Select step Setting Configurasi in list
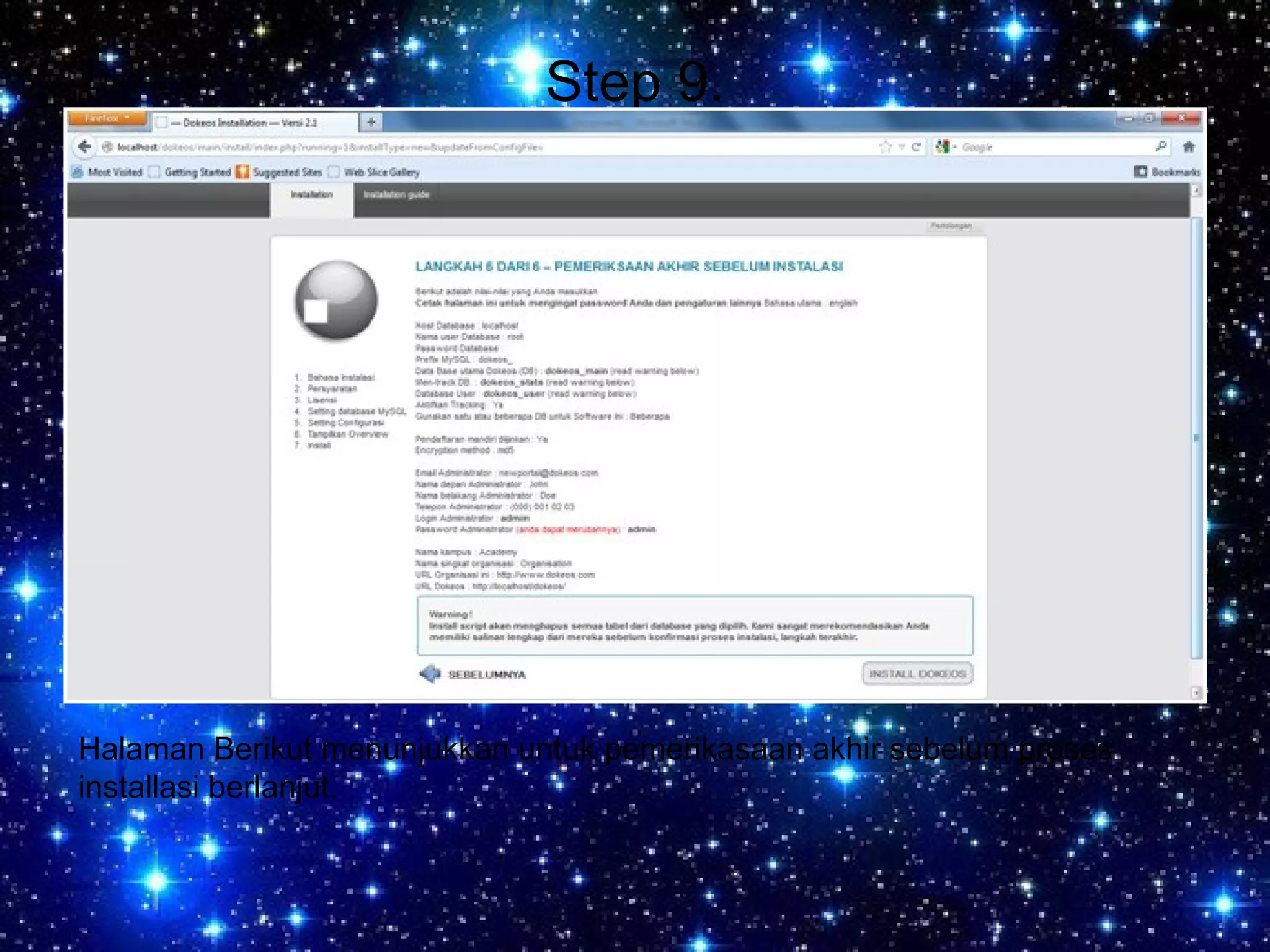 [x=345, y=423]
